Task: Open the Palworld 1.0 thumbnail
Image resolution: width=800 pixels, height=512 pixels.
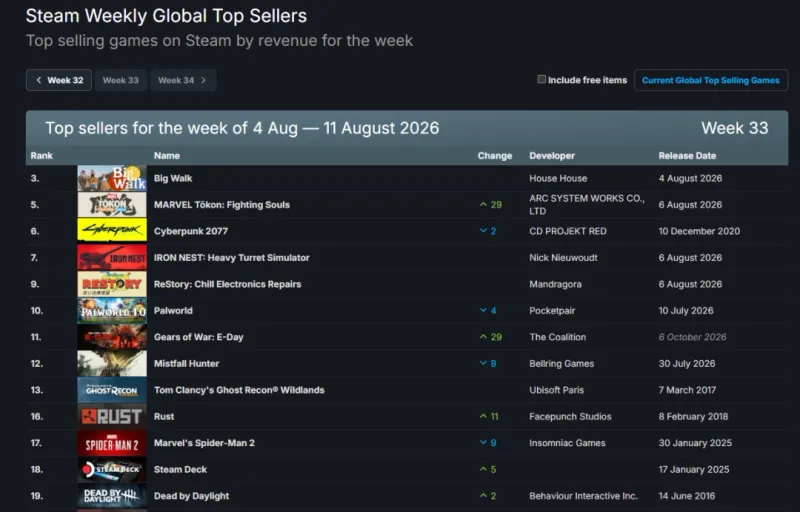Action: coord(112,311)
